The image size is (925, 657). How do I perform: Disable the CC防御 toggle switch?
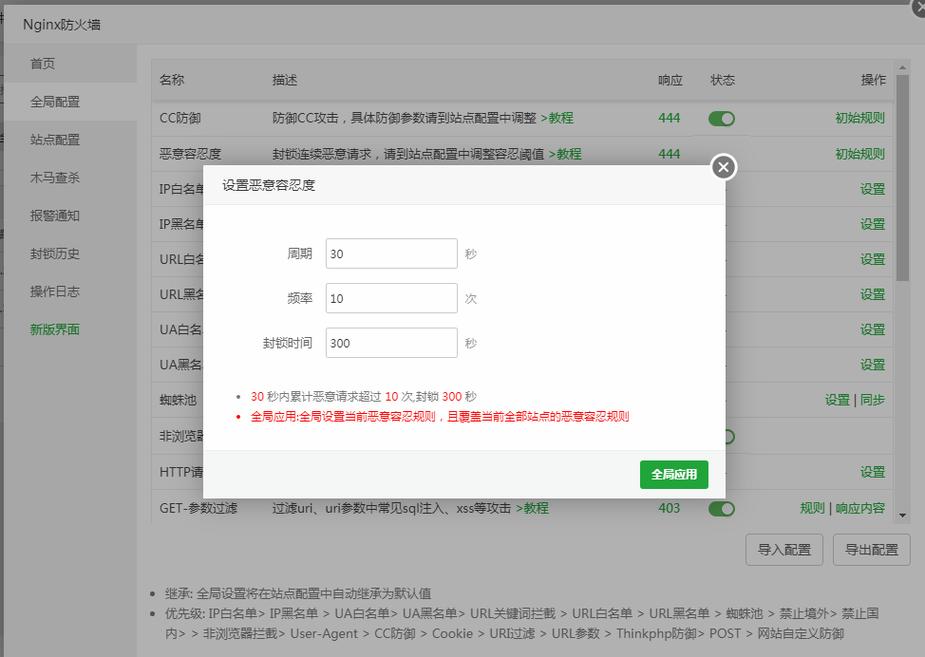click(721, 117)
